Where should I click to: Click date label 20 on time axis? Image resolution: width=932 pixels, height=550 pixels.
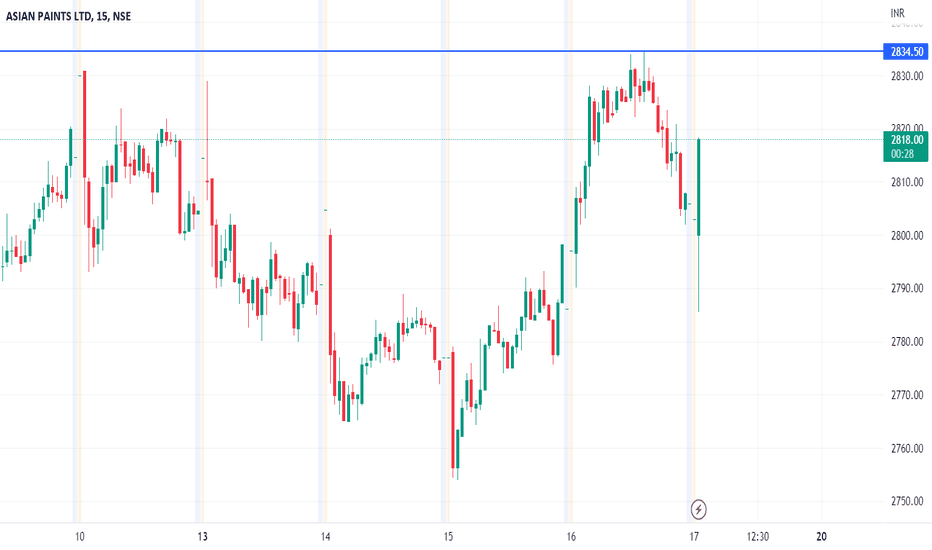[x=821, y=536]
